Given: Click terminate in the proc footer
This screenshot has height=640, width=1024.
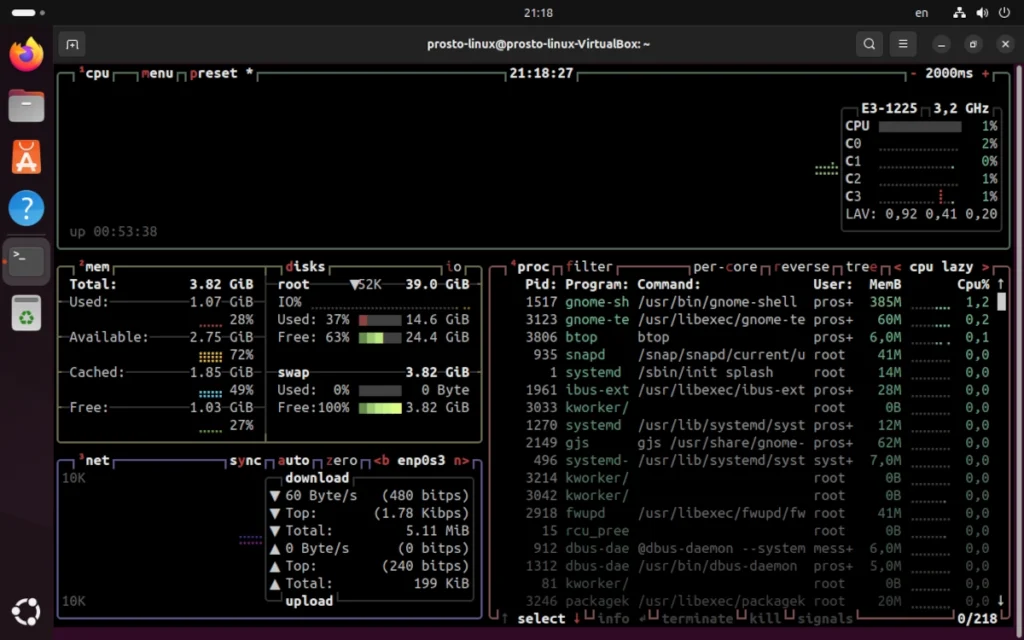Looking at the screenshot, I should (697, 618).
